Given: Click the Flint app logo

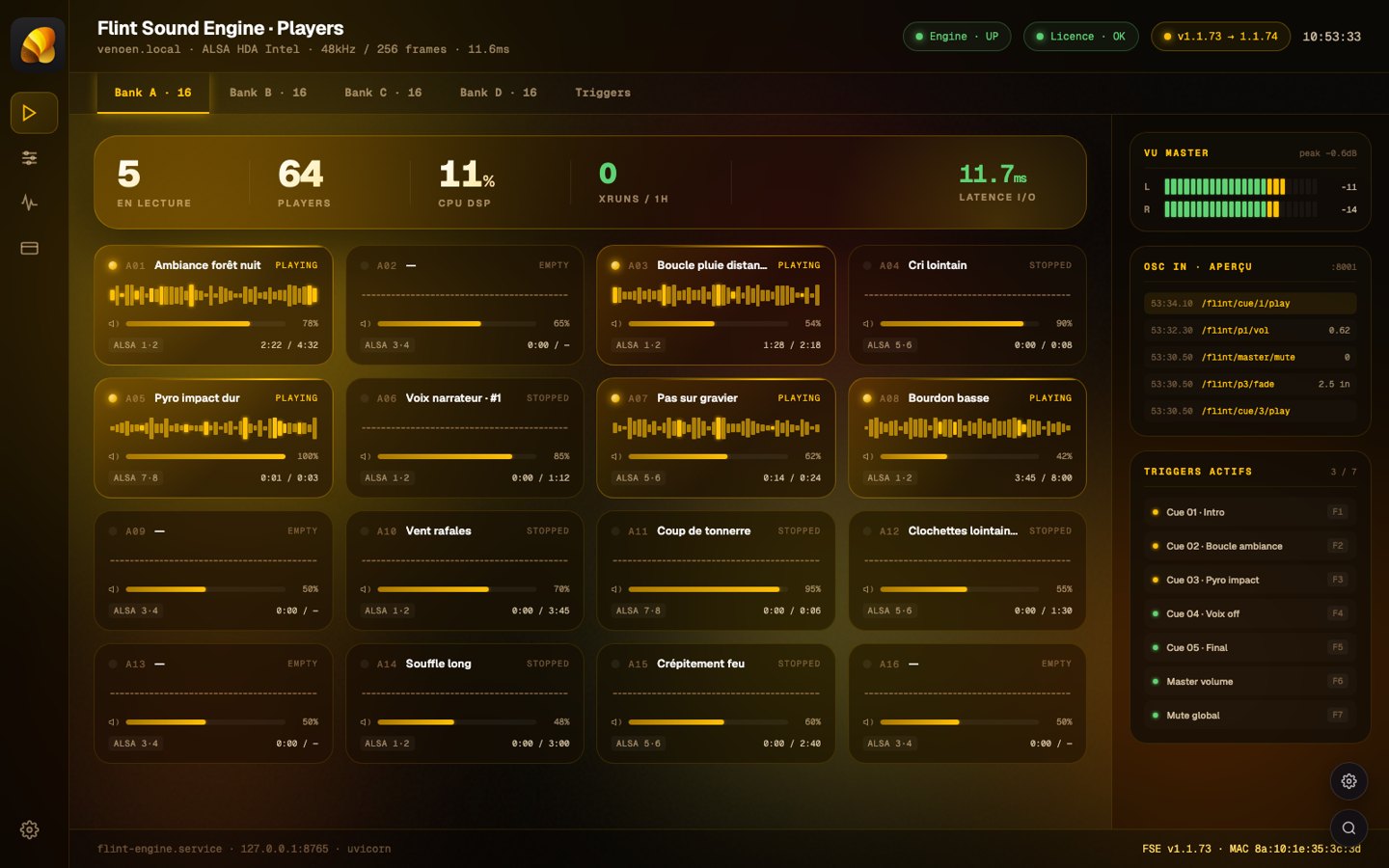Looking at the screenshot, I should click(x=38, y=45).
